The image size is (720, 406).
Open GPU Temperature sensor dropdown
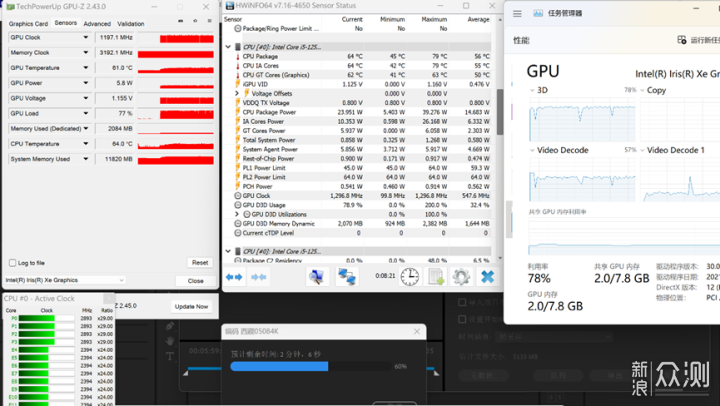coord(85,68)
